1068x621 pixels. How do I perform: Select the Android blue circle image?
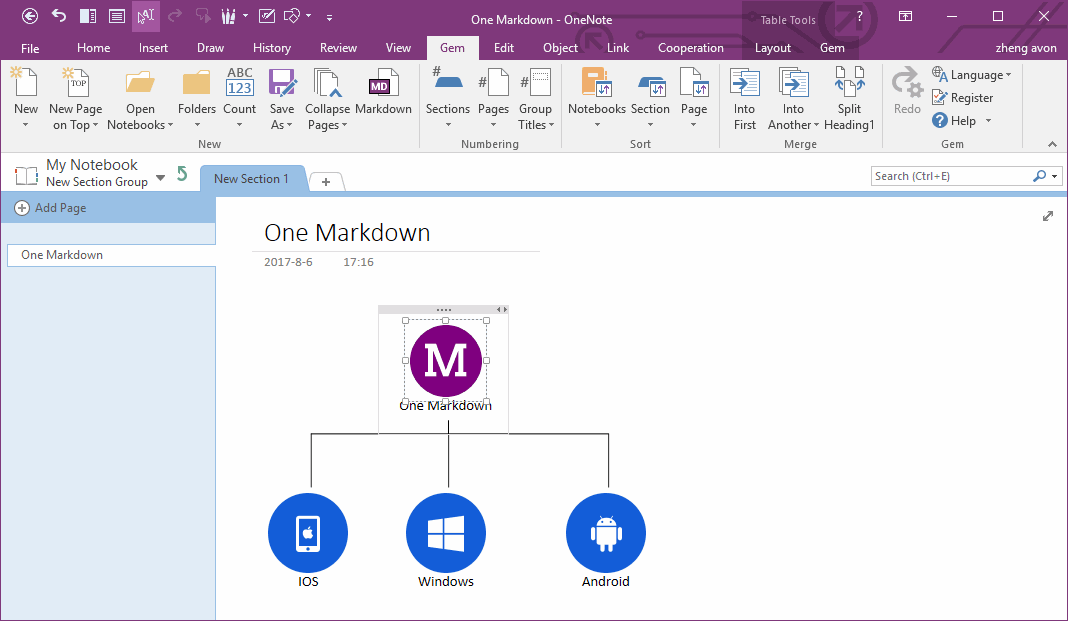tap(606, 532)
